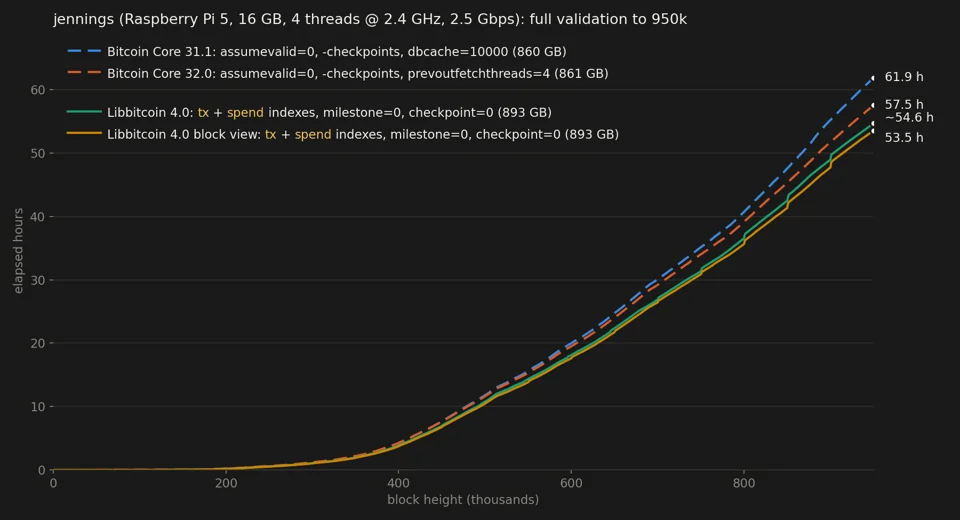Click y-axis tick label 20
Viewport: 960px width, 520px height.
click(x=38, y=343)
